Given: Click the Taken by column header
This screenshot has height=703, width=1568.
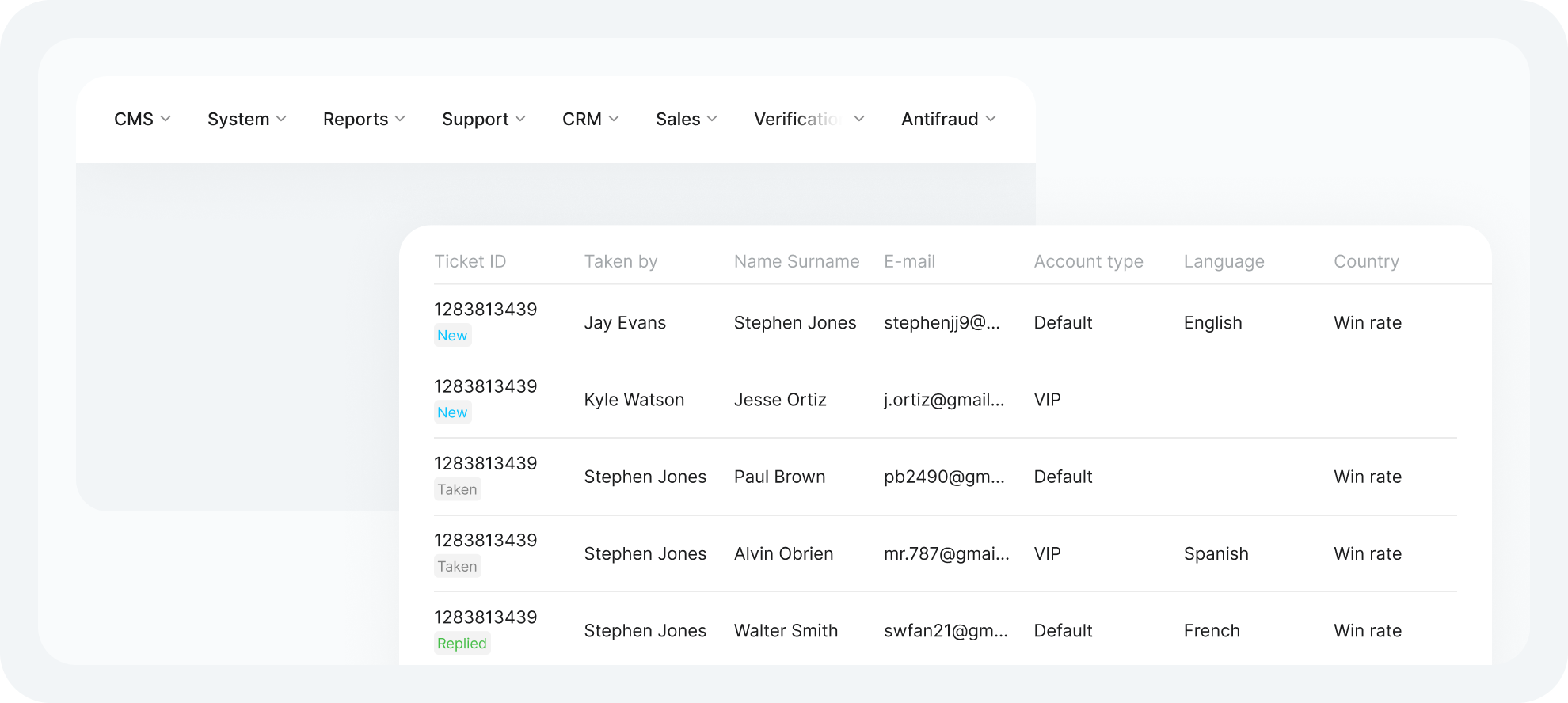Looking at the screenshot, I should (621, 261).
